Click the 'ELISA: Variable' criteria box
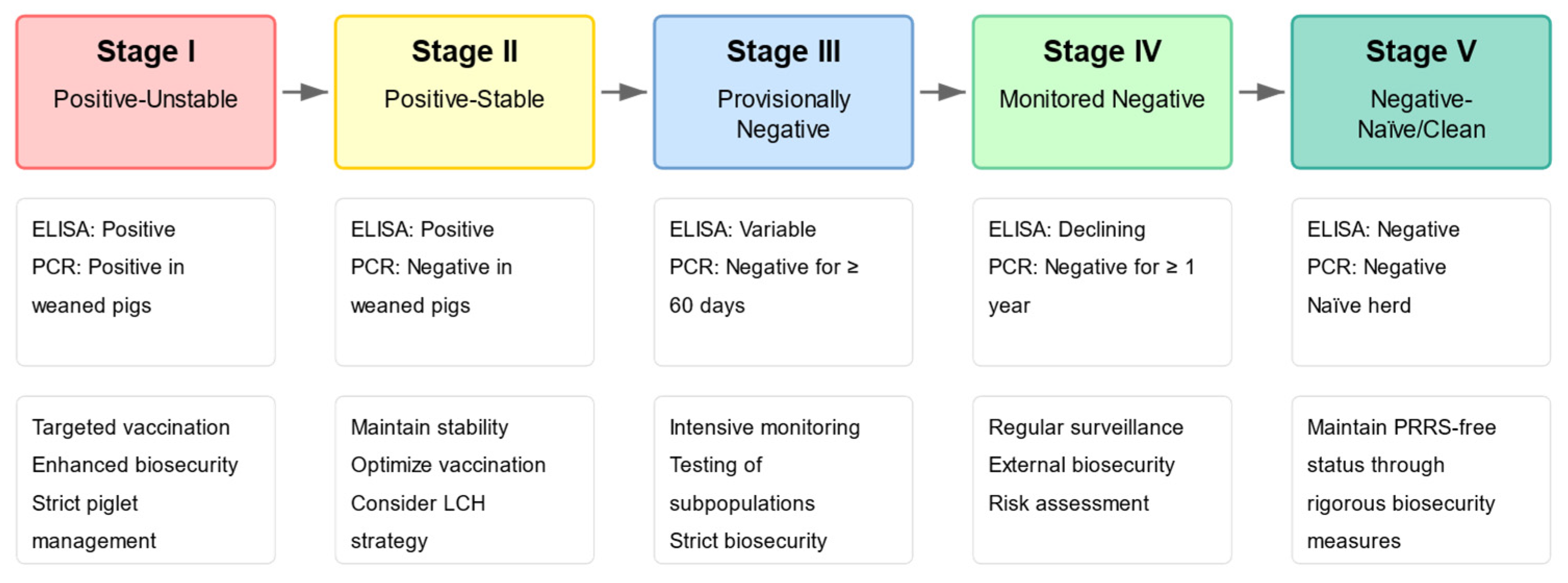This screenshot has height=583, width=1568. point(783,282)
